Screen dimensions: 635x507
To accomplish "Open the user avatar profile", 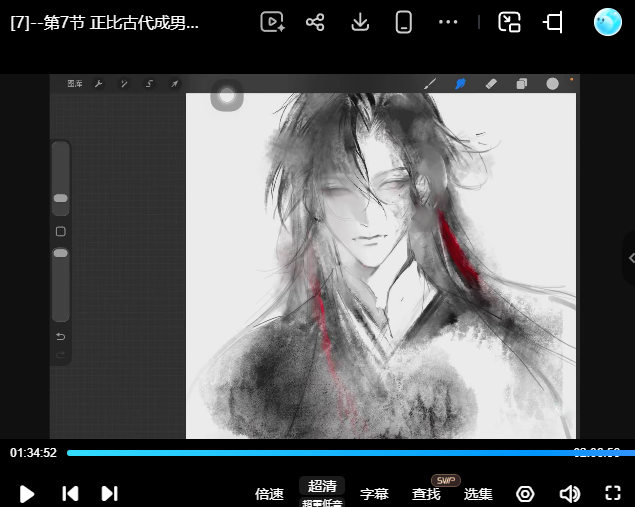I will (607, 22).
